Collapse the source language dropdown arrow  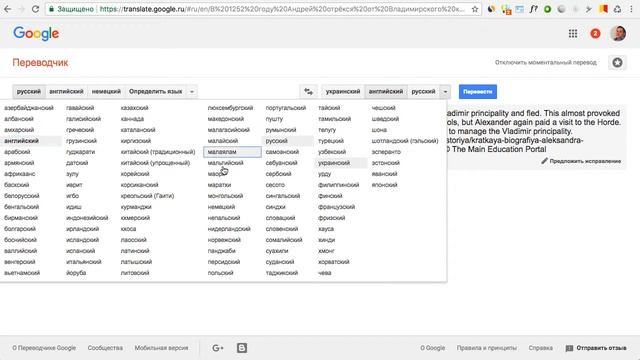click(191, 92)
